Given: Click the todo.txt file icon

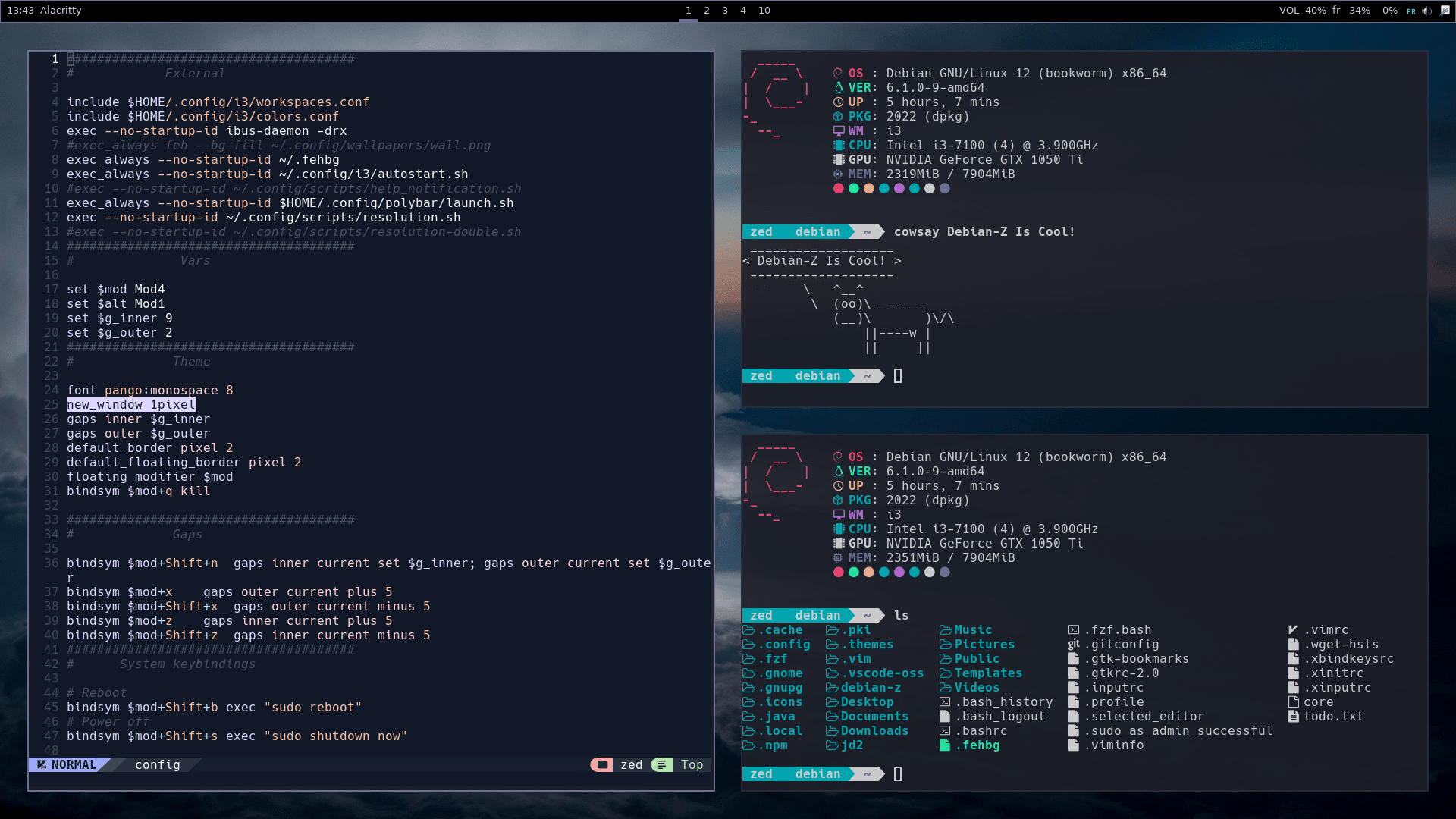Looking at the screenshot, I should click(x=1293, y=716).
